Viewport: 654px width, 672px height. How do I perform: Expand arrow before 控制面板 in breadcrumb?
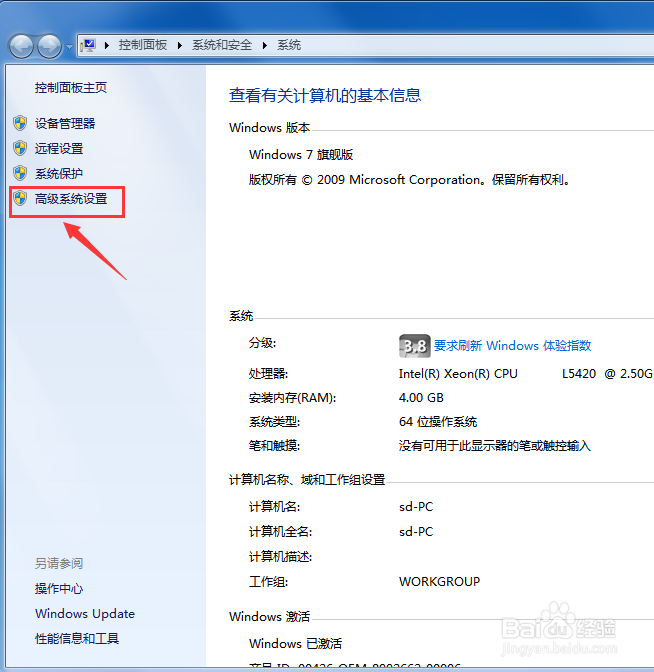(x=107, y=45)
